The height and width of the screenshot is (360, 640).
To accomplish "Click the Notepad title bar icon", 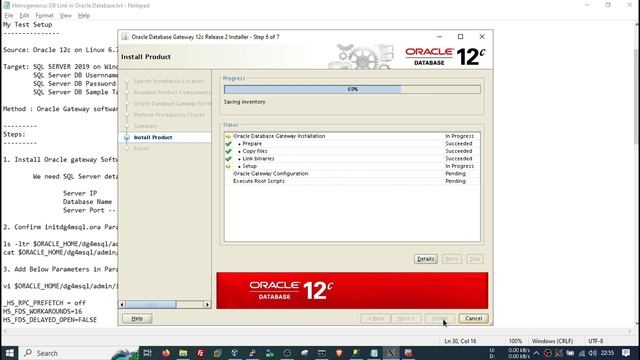I will pos(7,5).
